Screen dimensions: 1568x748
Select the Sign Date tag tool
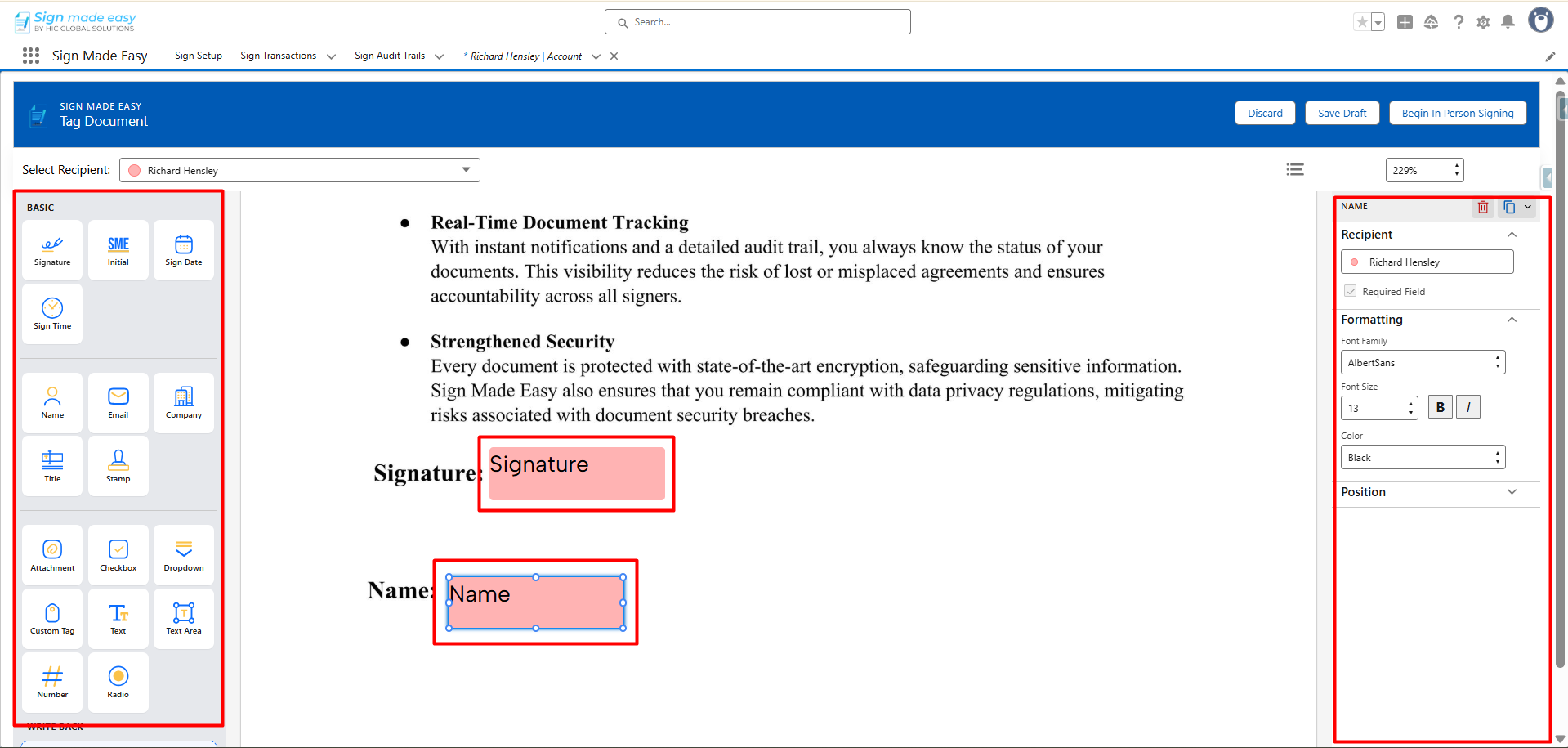pyautogui.click(x=184, y=250)
